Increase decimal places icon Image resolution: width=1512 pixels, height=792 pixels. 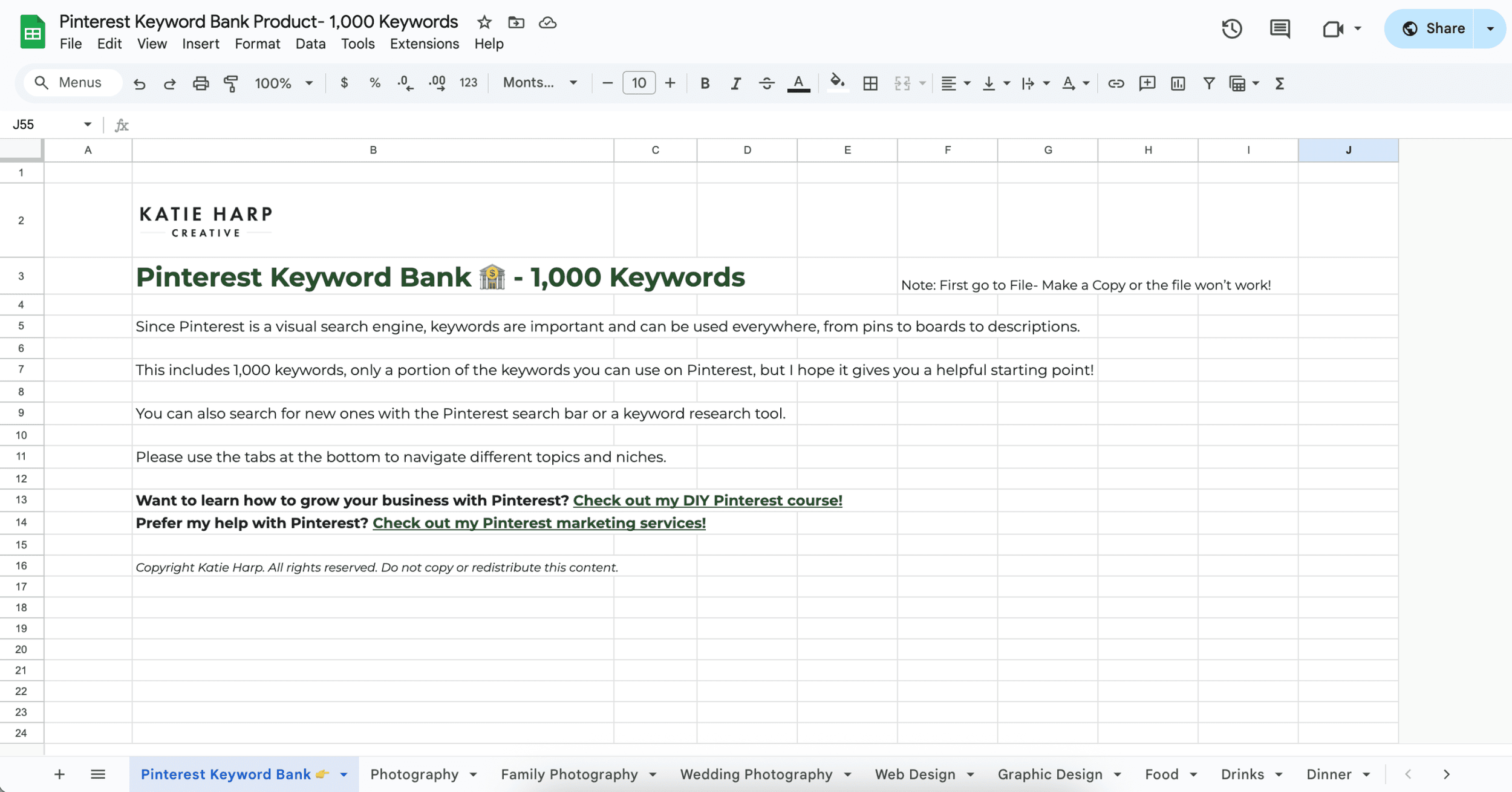437,83
